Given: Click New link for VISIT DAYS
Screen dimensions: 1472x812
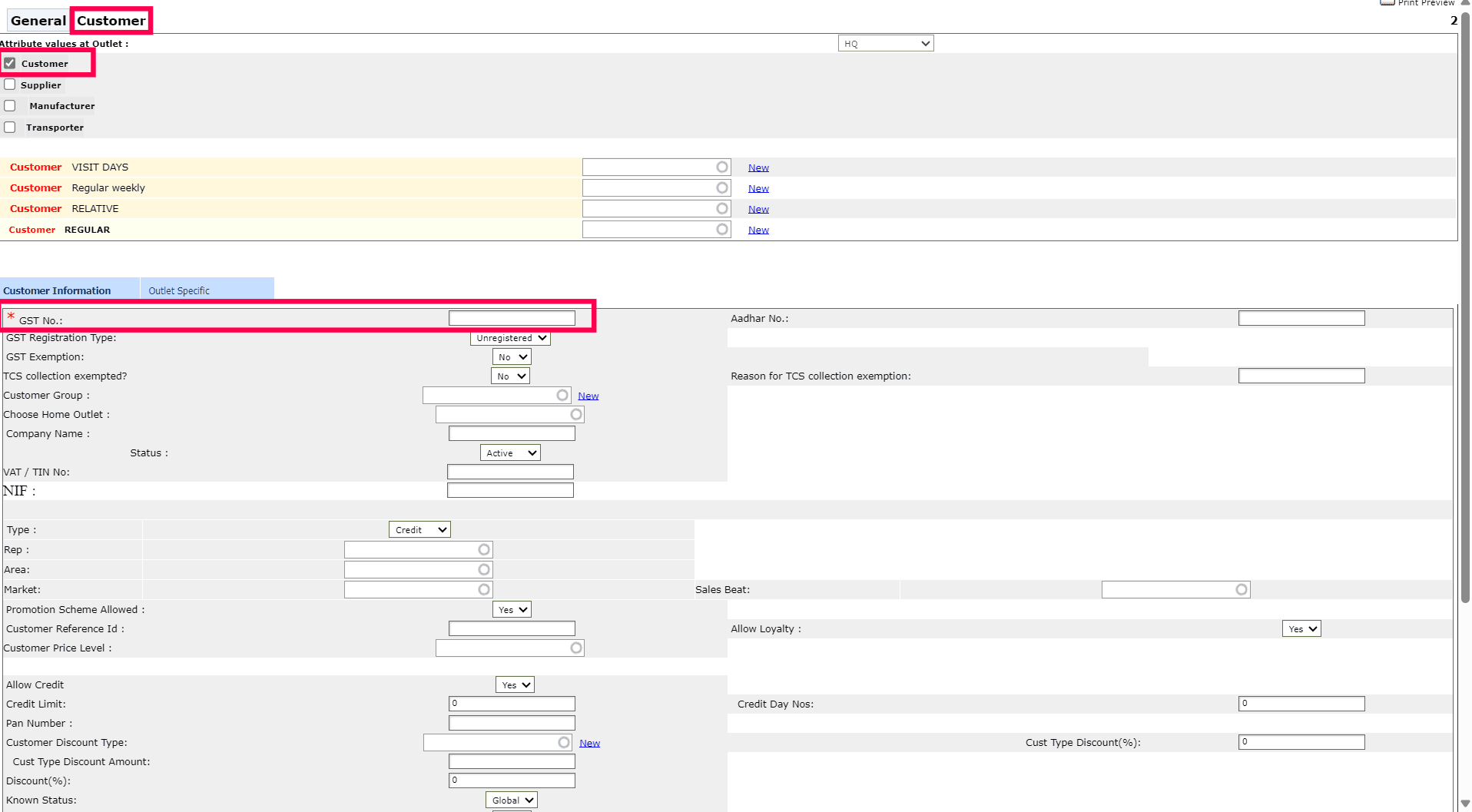Looking at the screenshot, I should 758,167.
